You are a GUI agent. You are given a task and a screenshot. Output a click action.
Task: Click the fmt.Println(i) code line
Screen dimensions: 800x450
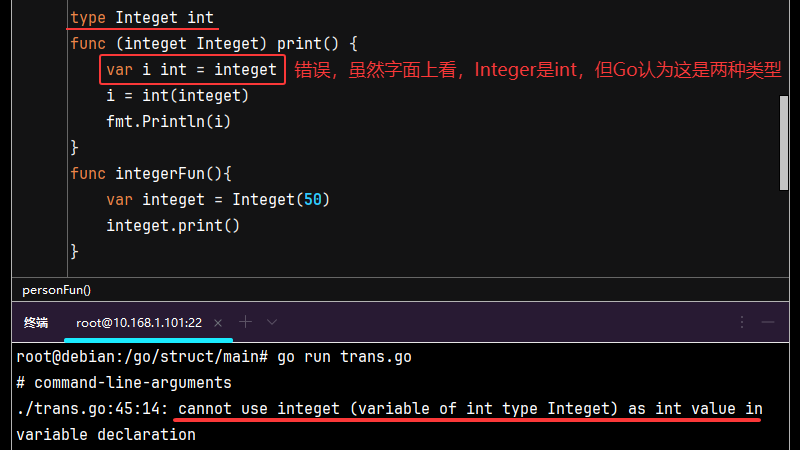pyautogui.click(x=168, y=122)
